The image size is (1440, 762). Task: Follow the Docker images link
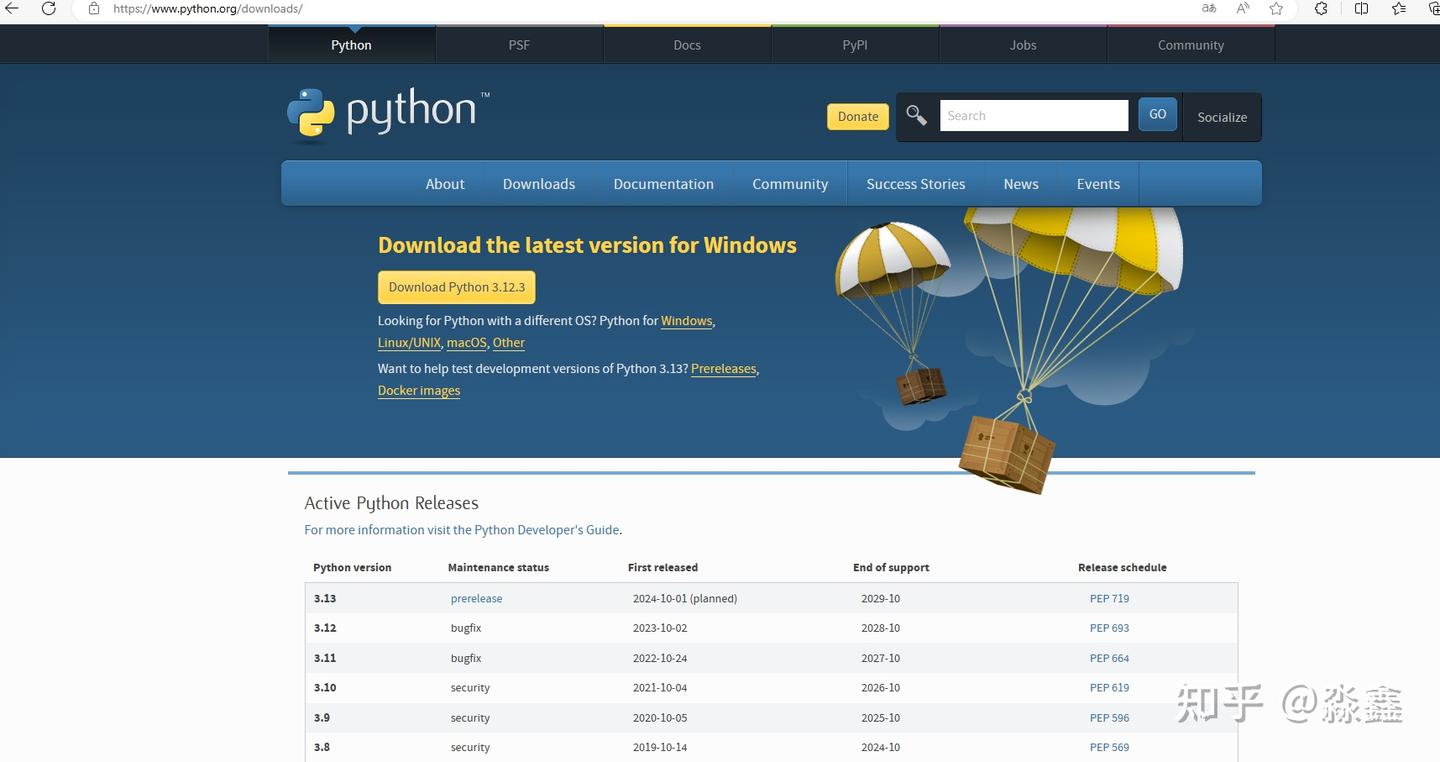[x=418, y=390]
